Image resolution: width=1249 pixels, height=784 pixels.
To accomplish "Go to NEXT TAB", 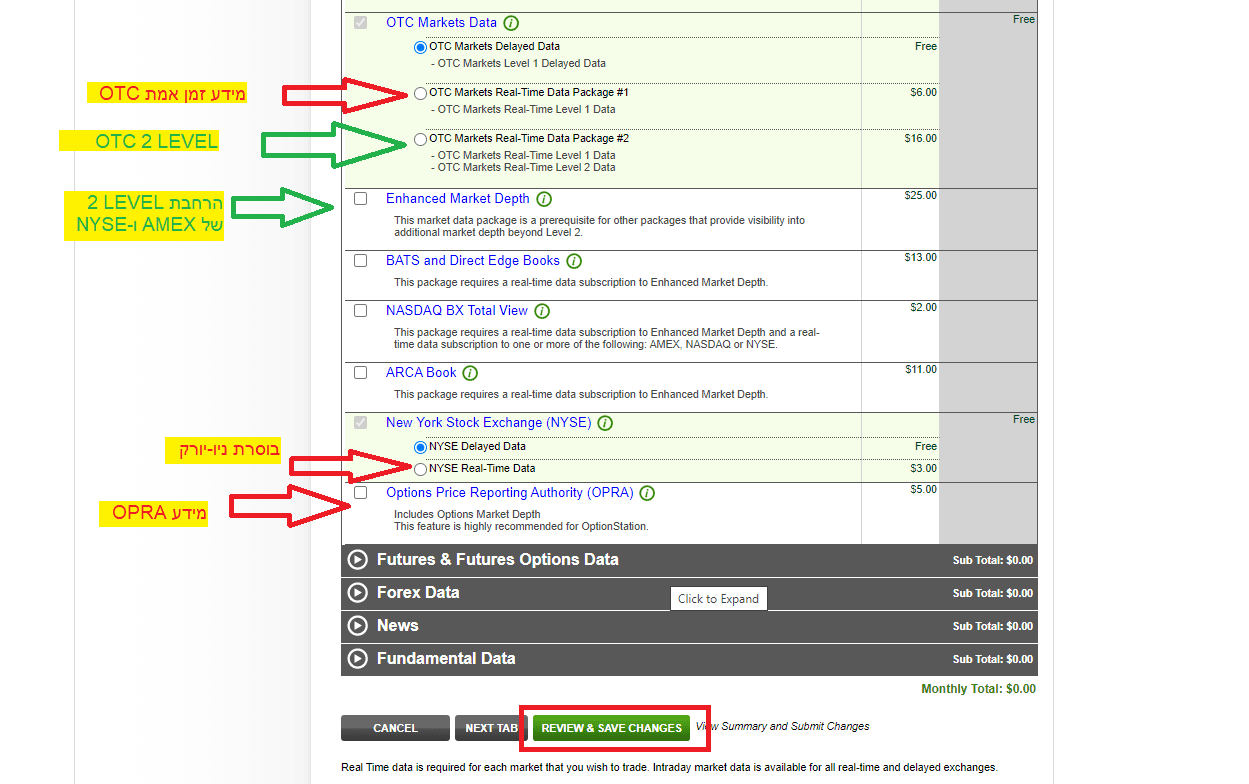I will tap(491, 728).
